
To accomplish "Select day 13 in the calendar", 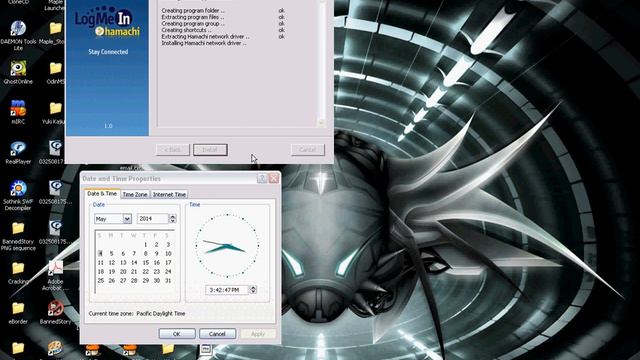I will (x=123, y=262).
